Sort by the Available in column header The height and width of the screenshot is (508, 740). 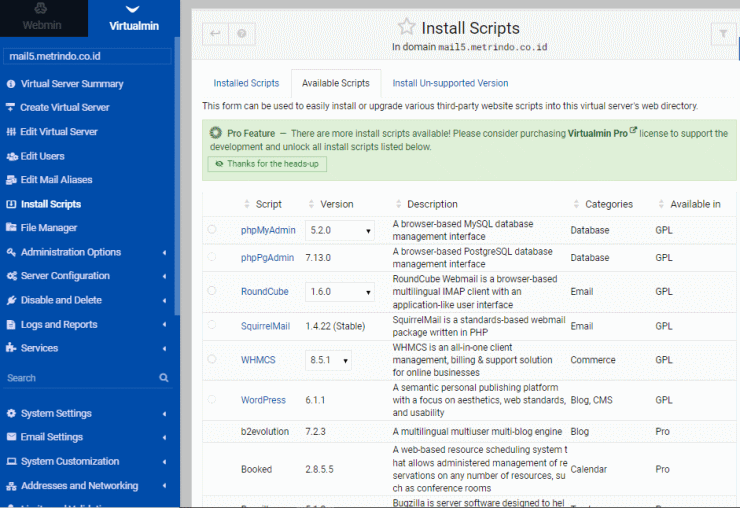coord(695,204)
